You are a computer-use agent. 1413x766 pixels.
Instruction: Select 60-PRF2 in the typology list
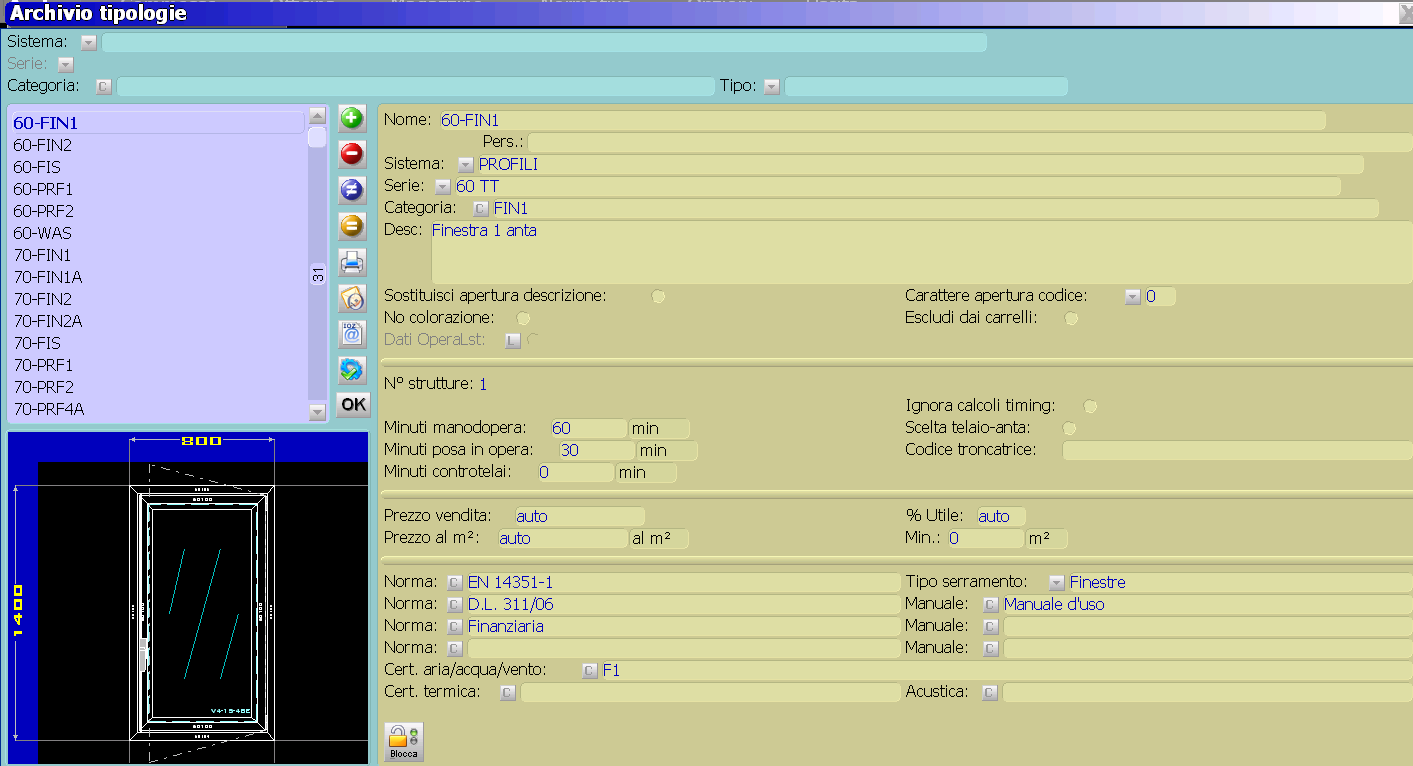[157, 211]
